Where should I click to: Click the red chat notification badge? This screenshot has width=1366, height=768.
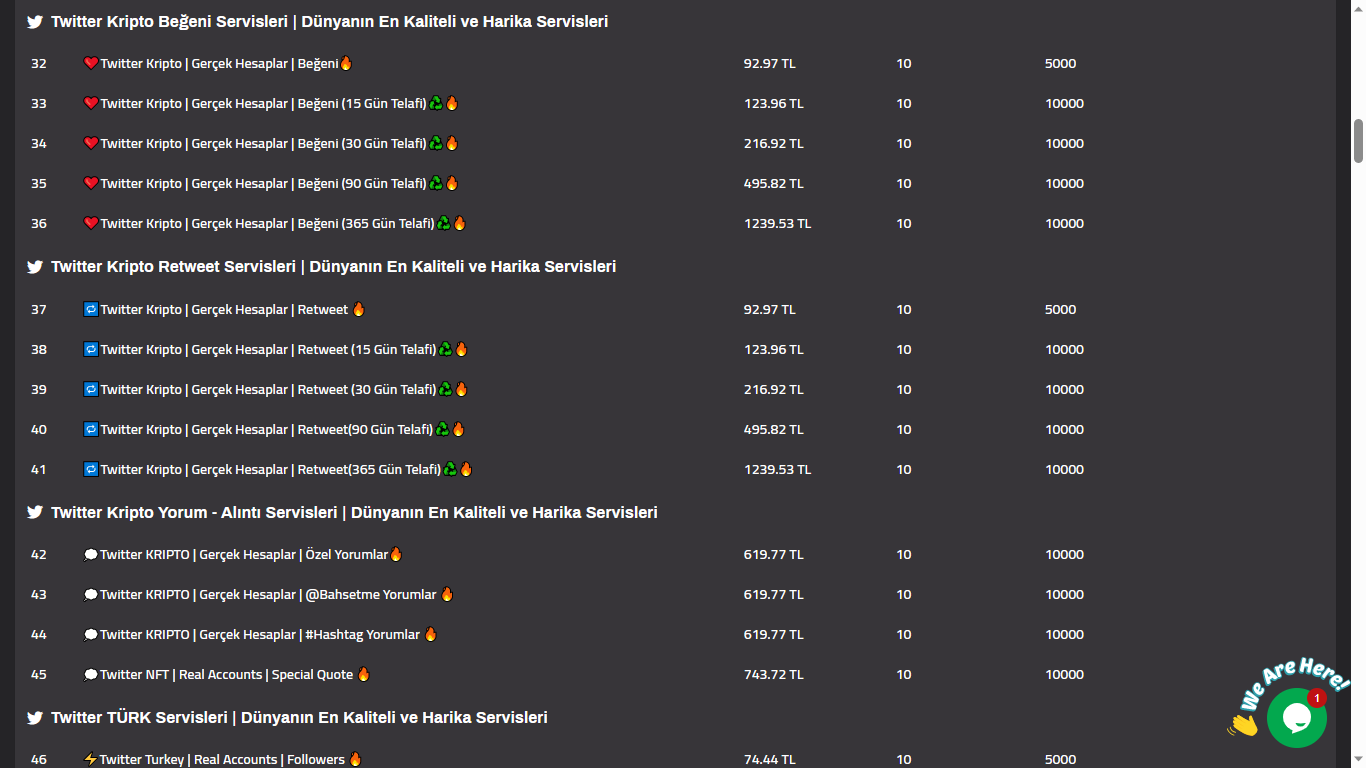coord(1317,698)
